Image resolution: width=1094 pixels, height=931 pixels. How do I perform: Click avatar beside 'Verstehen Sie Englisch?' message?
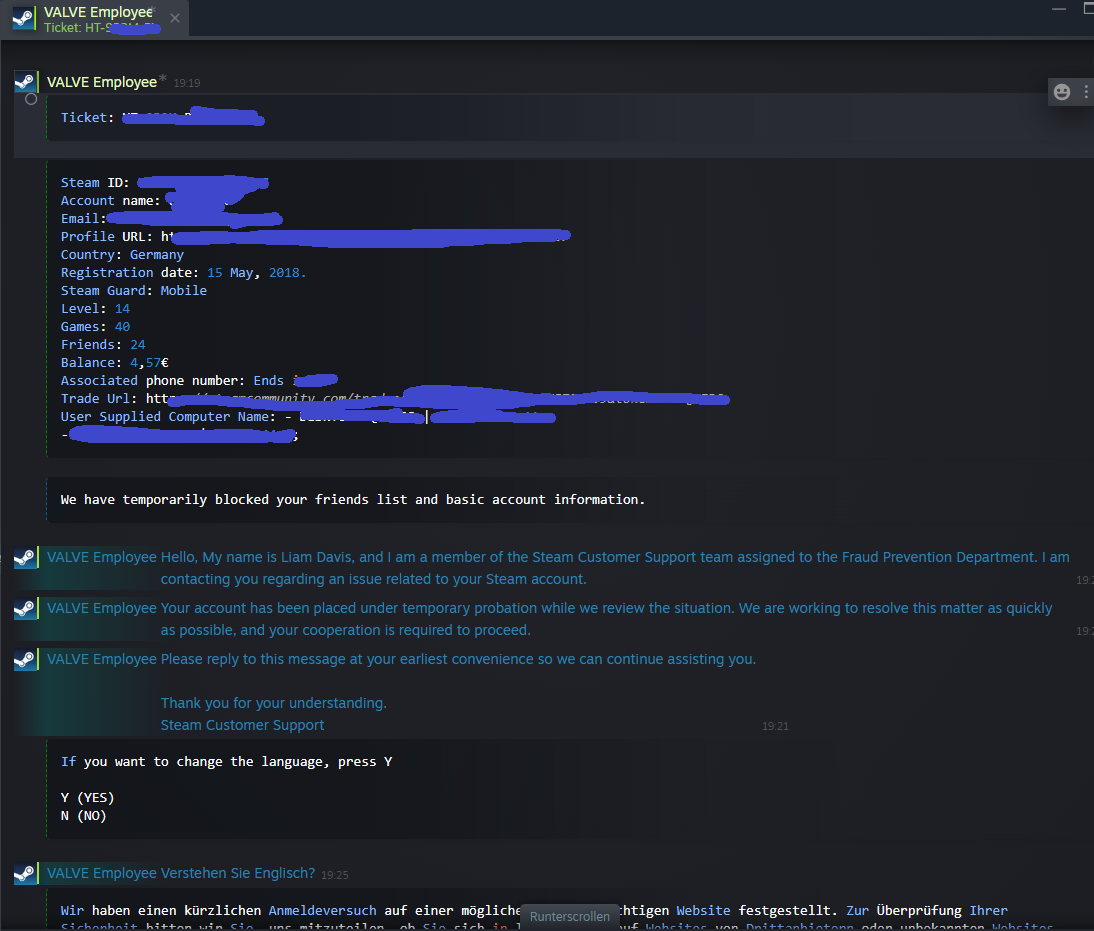[x=26, y=873]
